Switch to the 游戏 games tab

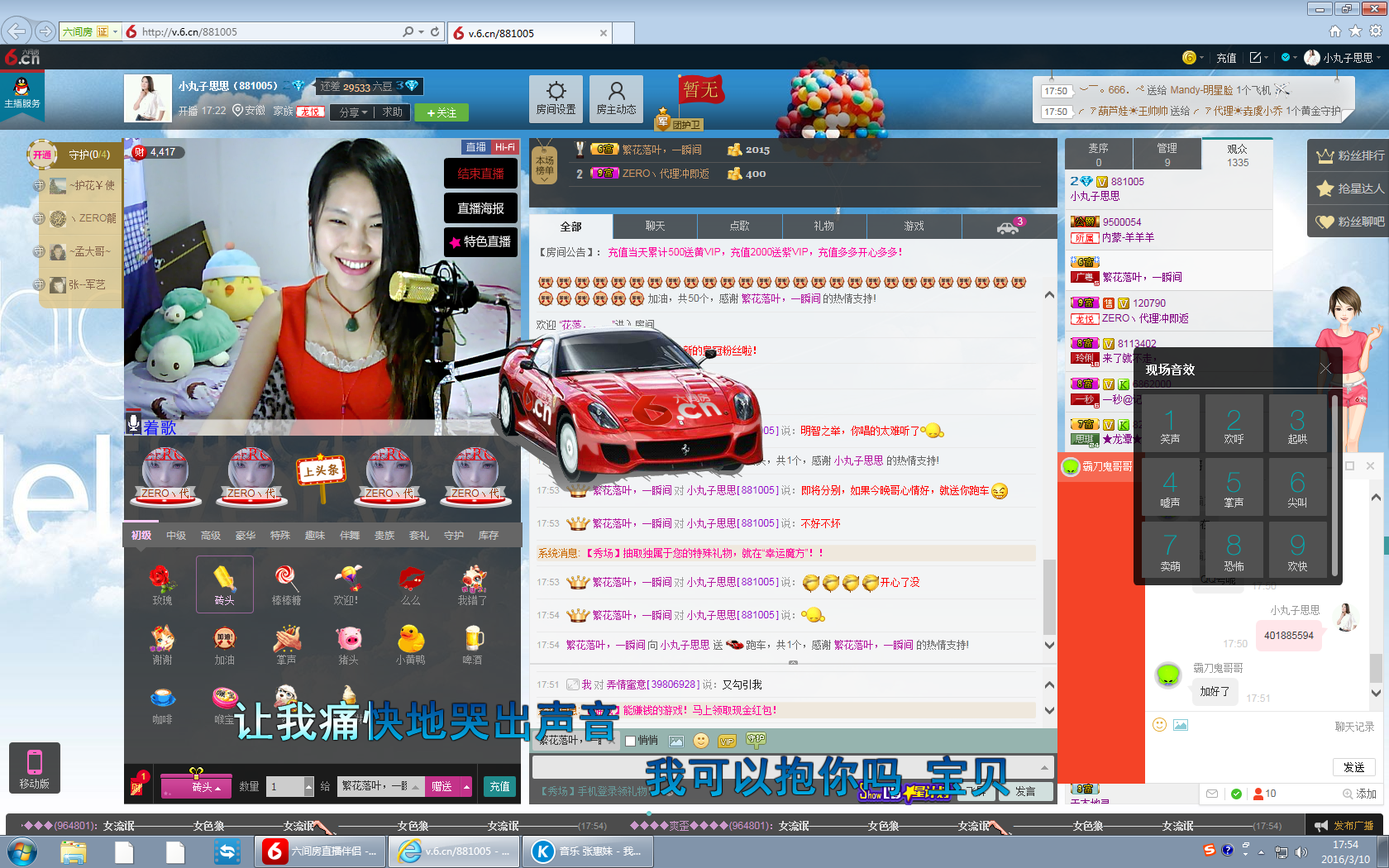click(x=914, y=226)
